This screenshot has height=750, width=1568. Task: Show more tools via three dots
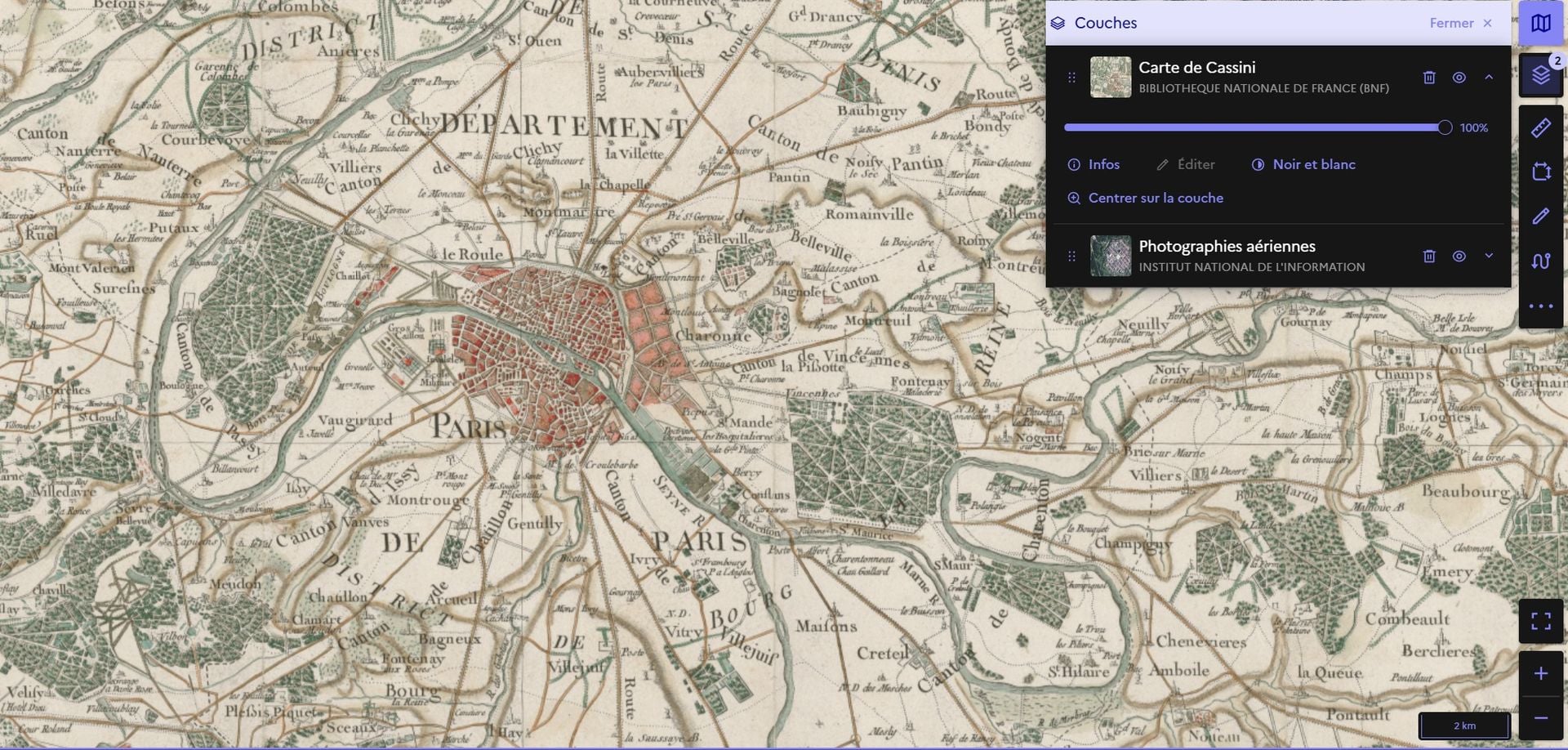1540,306
